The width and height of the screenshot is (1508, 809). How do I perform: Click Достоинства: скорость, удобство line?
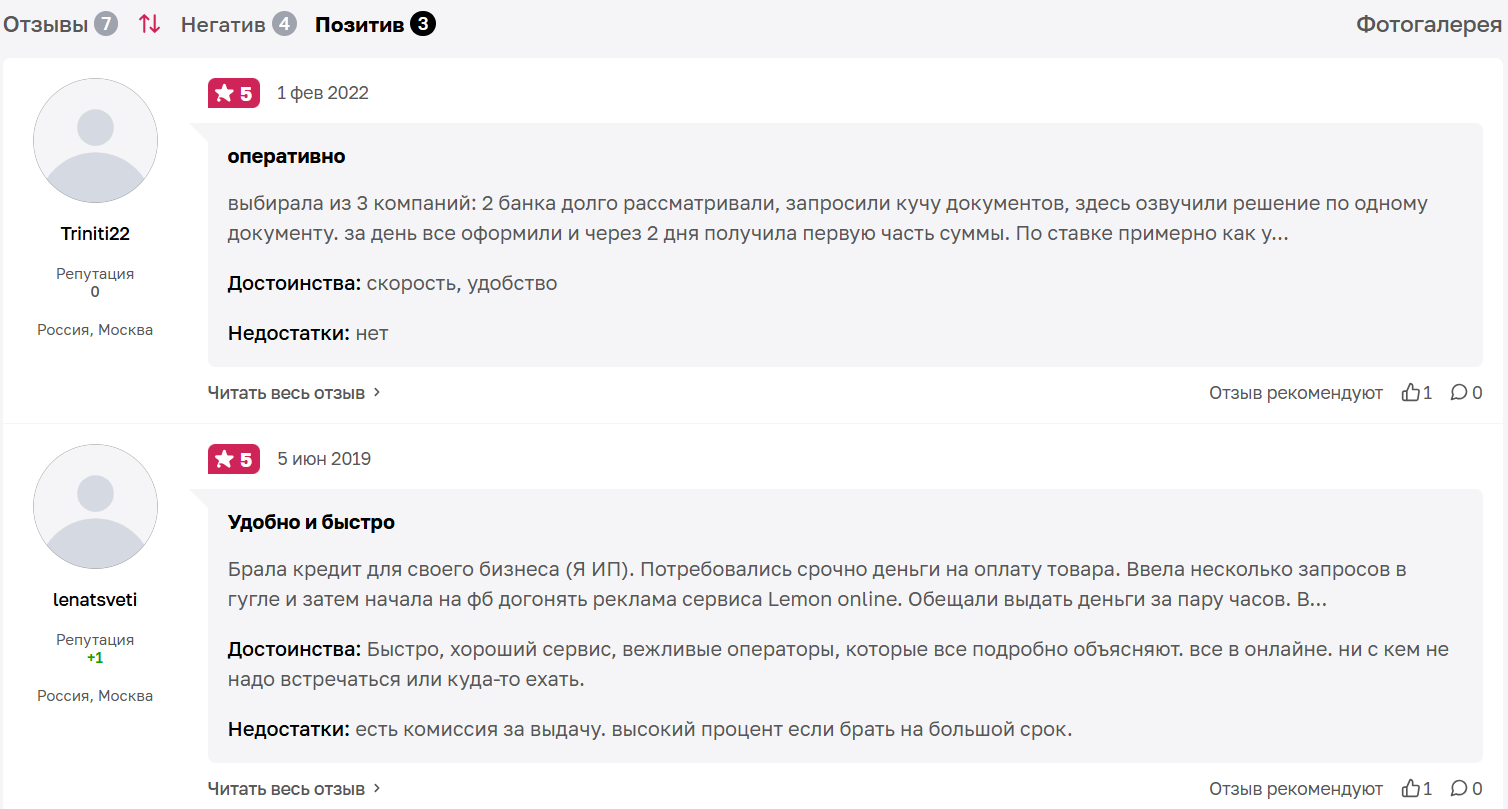coord(392,283)
